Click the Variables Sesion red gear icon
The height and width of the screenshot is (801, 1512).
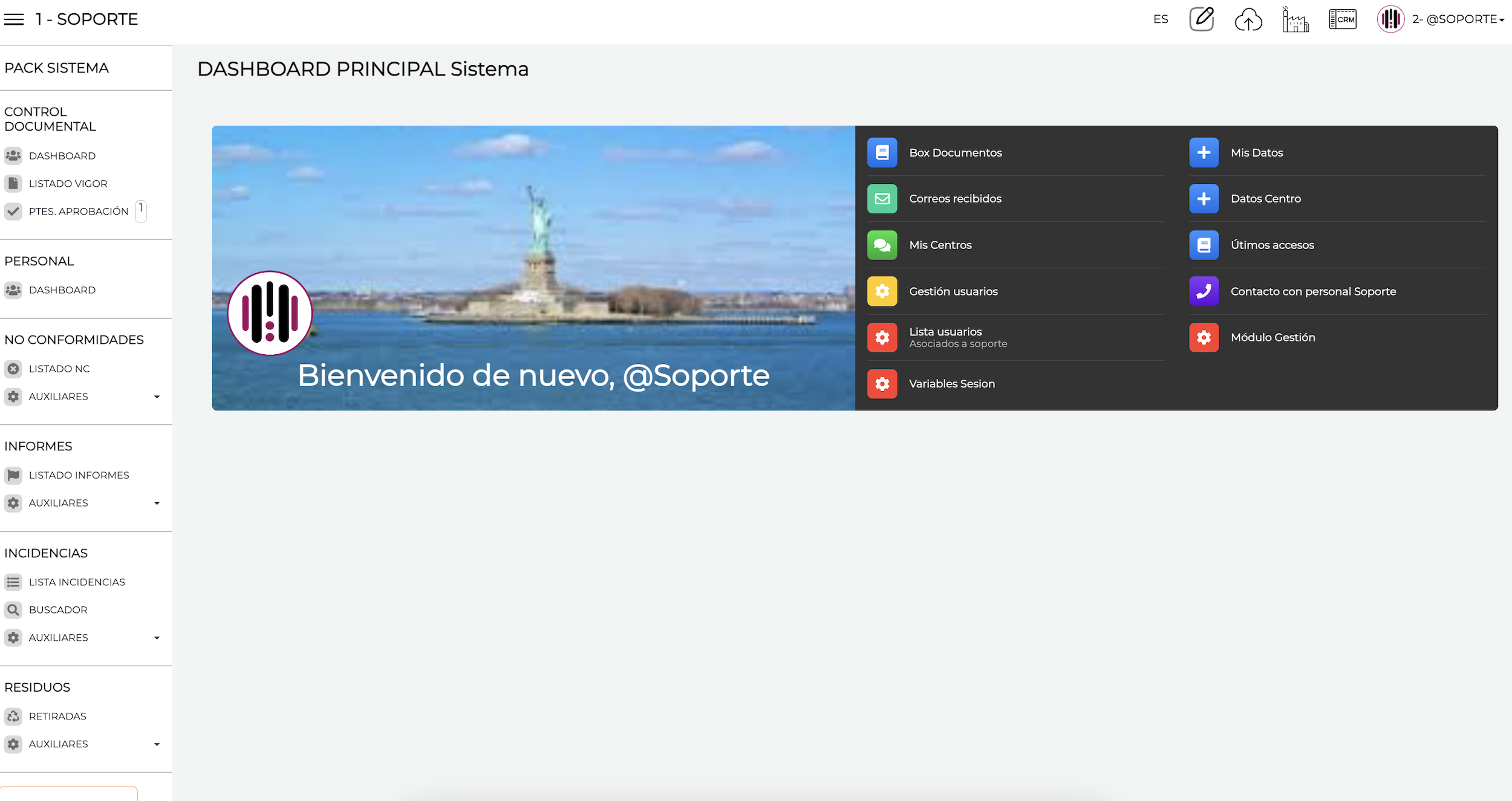[882, 384]
